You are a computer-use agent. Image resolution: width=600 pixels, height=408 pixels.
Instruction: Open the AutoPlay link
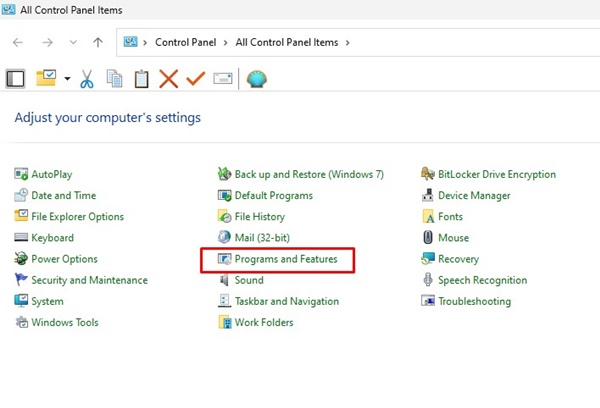[x=52, y=175]
